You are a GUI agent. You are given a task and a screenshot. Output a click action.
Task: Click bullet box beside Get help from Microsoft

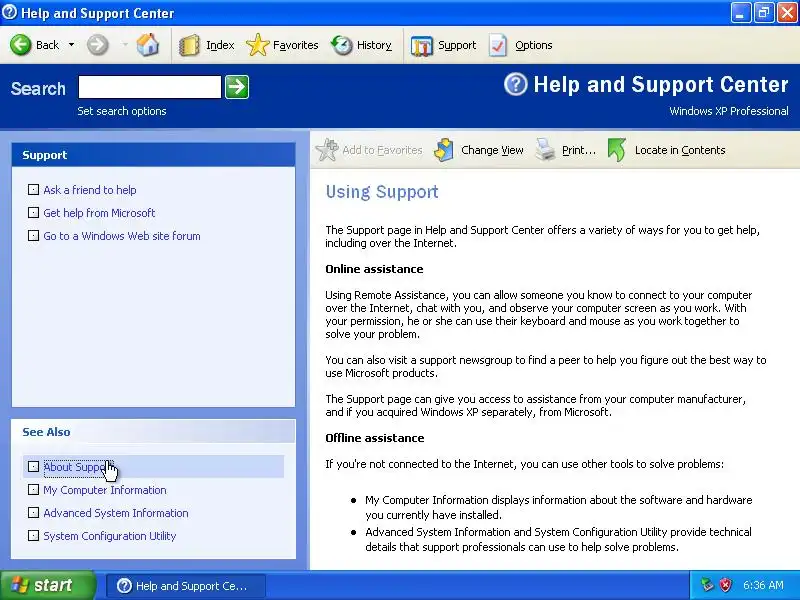coord(33,213)
